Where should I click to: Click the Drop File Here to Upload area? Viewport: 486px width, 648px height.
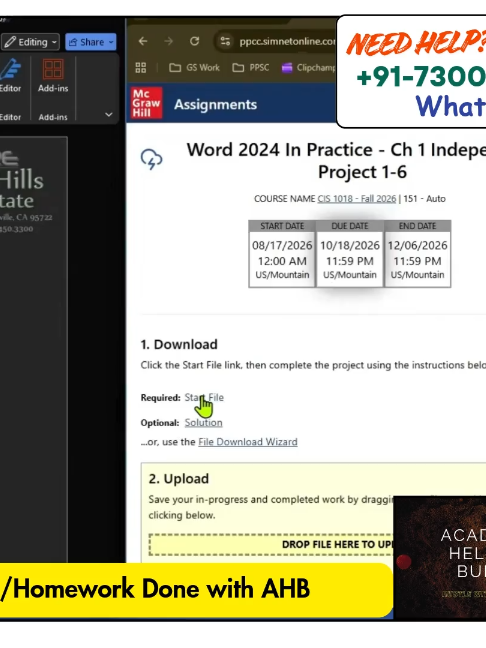(x=272, y=544)
